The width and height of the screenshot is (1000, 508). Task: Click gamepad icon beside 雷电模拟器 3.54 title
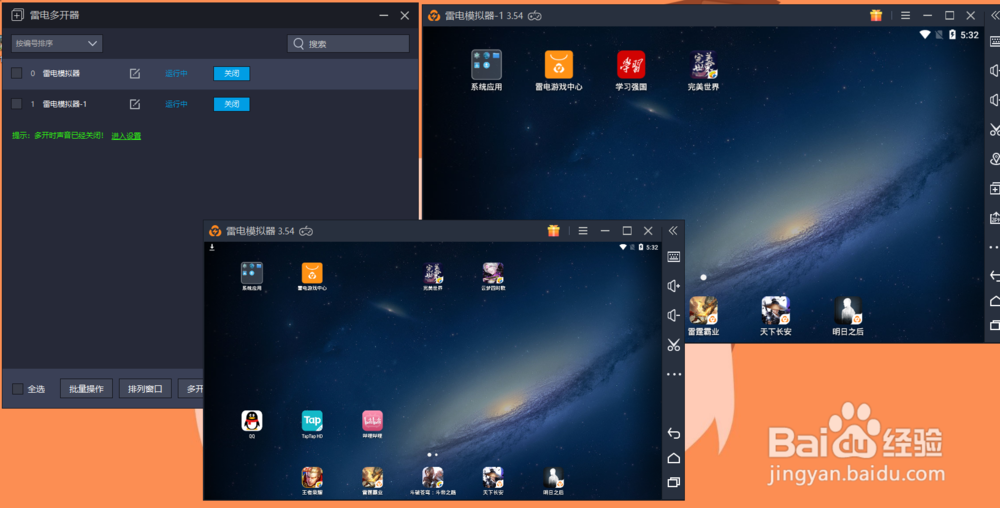[x=306, y=231]
